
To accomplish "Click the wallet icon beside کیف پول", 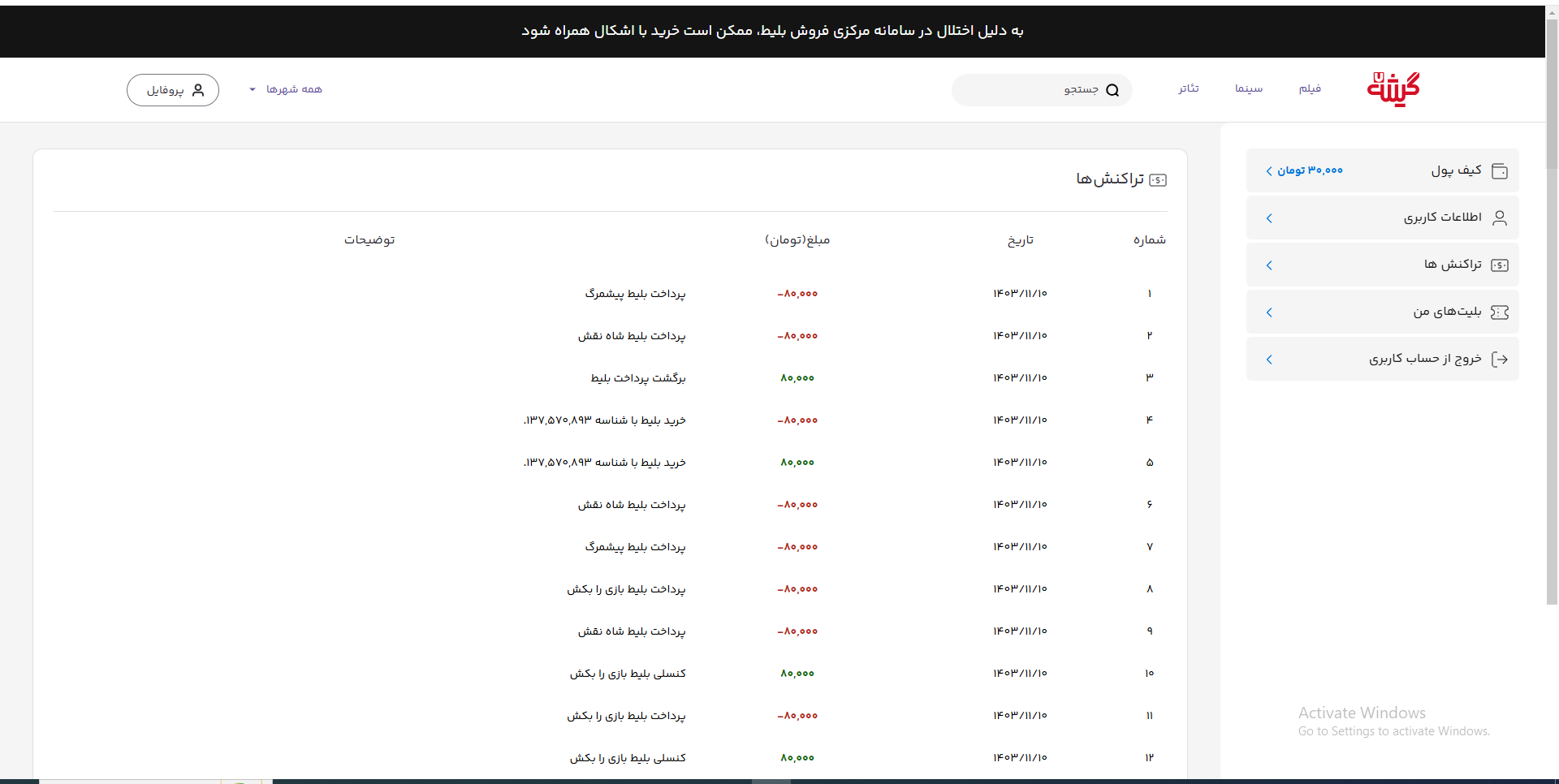I will 1500,171.
